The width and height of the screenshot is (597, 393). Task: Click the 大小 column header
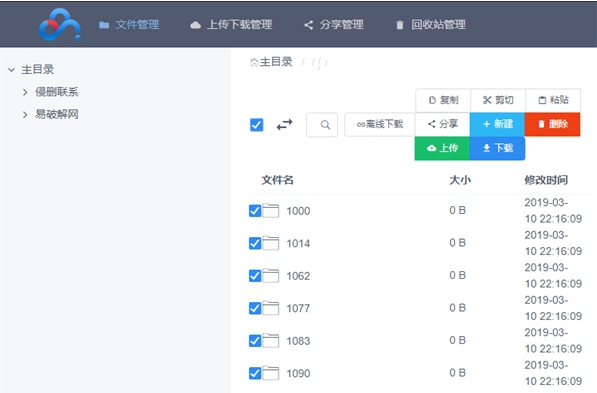pyautogui.click(x=460, y=180)
